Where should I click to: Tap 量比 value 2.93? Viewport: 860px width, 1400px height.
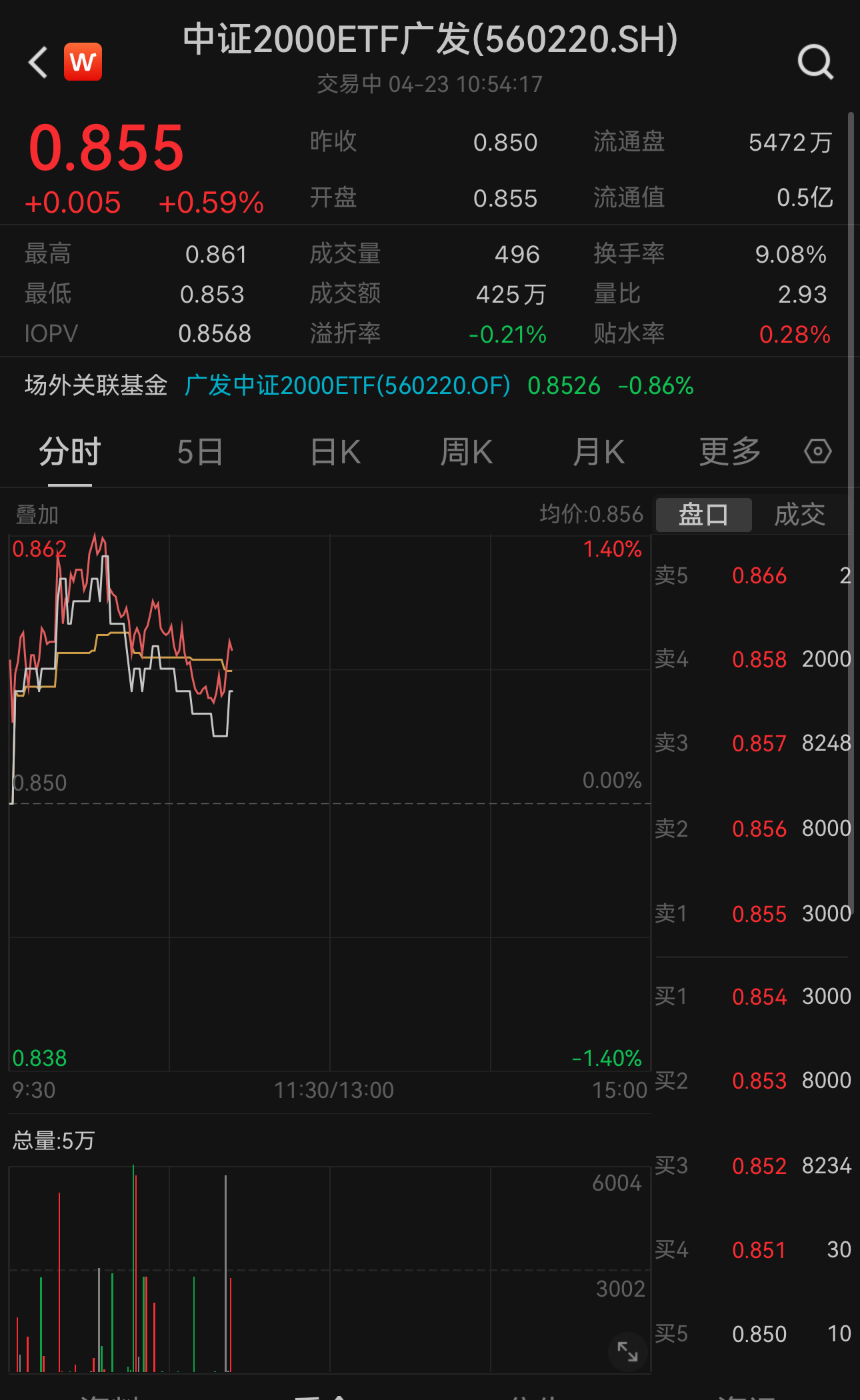pos(802,294)
